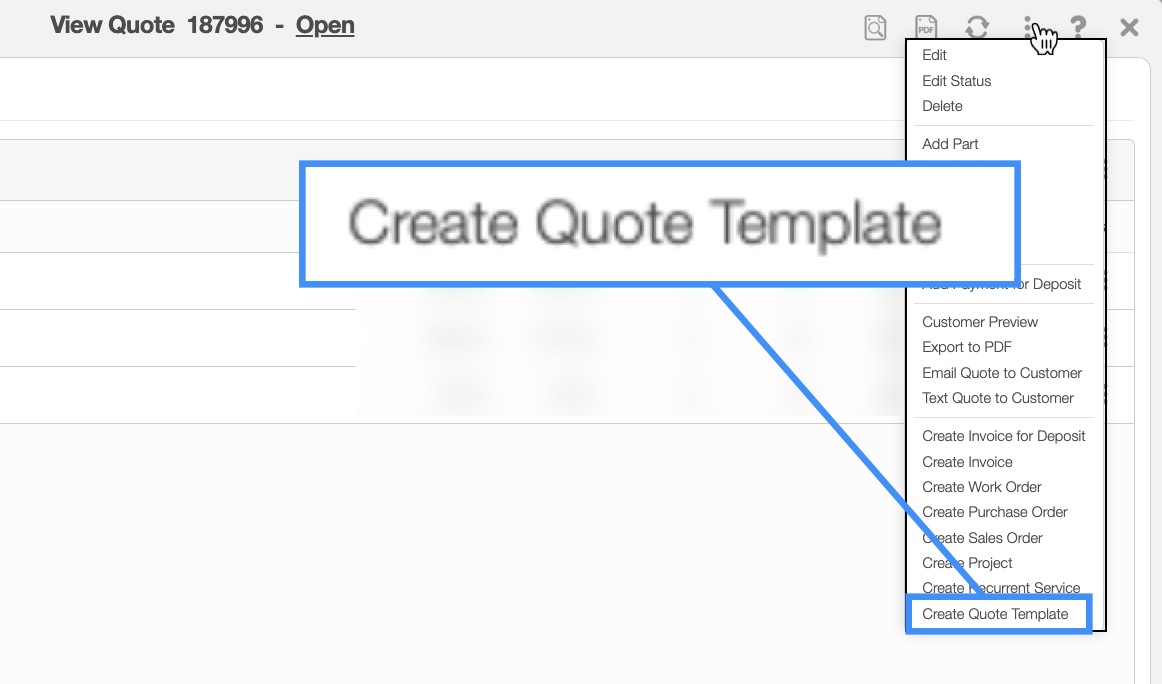Open the quote preview magnifier icon

875,28
